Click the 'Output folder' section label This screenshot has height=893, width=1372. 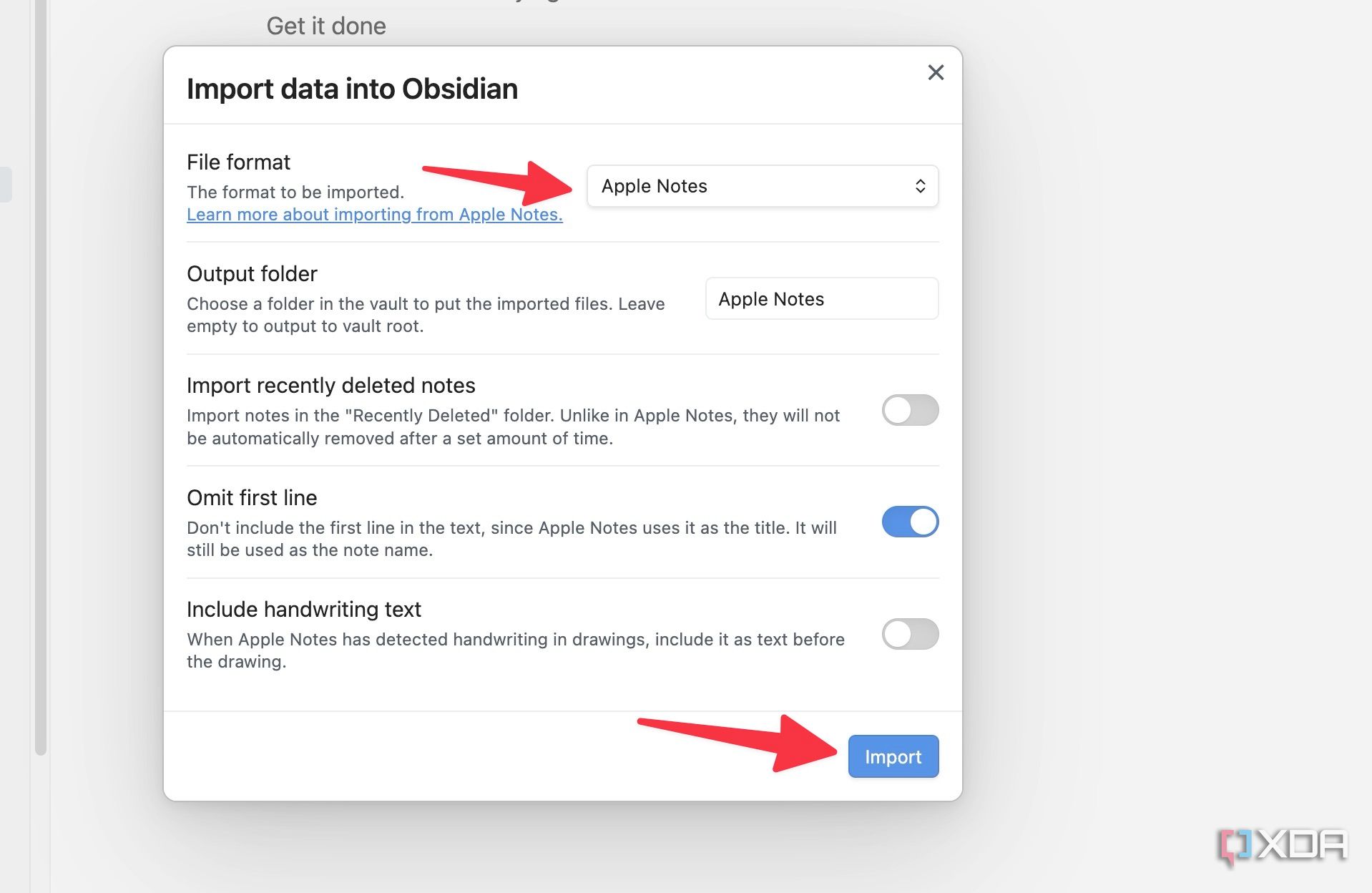click(251, 273)
